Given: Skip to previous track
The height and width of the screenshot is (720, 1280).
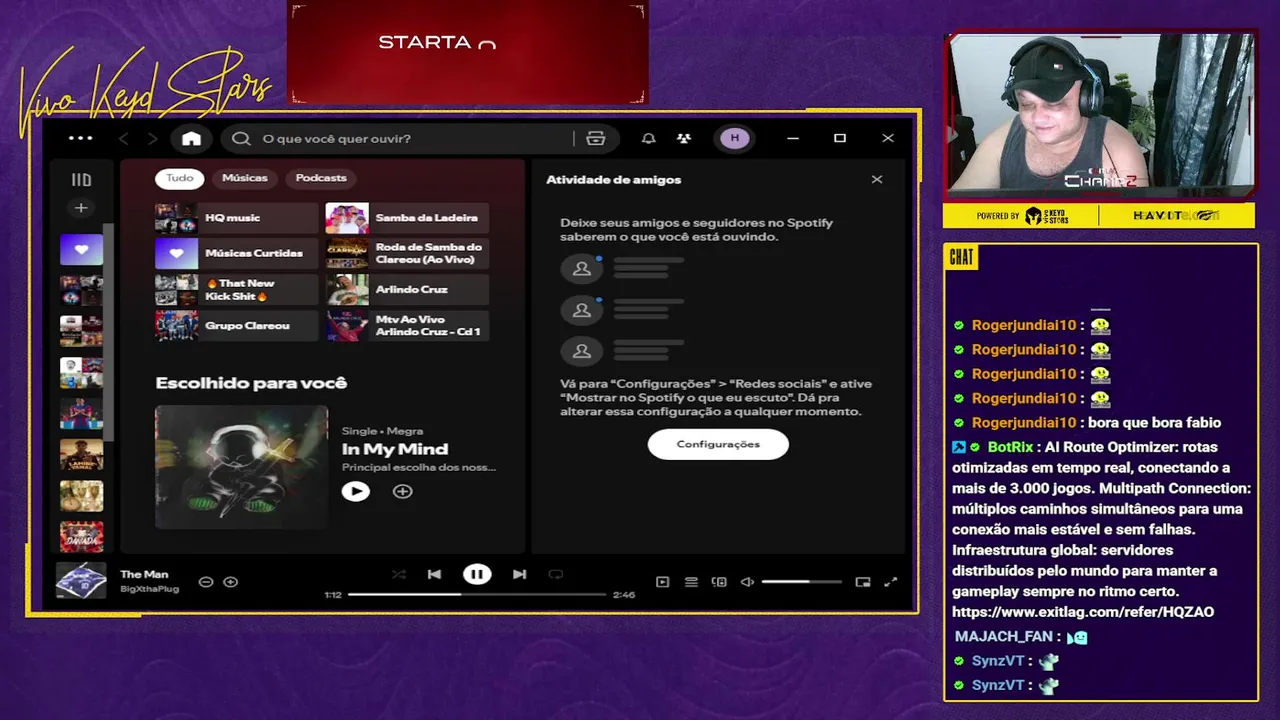Looking at the screenshot, I should pyautogui.click(x=434, y=574).
